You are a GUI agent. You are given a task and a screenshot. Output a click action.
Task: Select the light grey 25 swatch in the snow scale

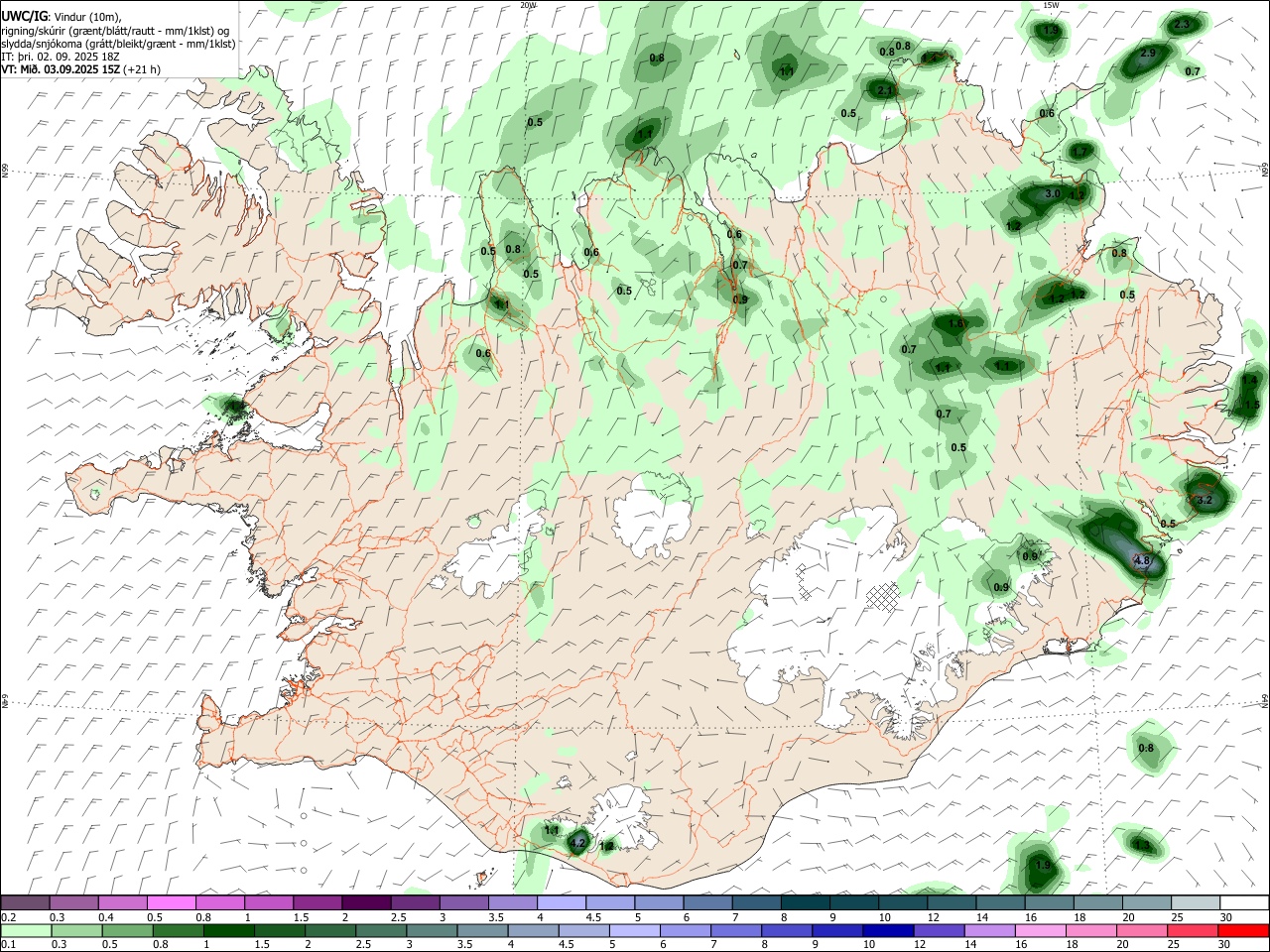[1196, 902]
